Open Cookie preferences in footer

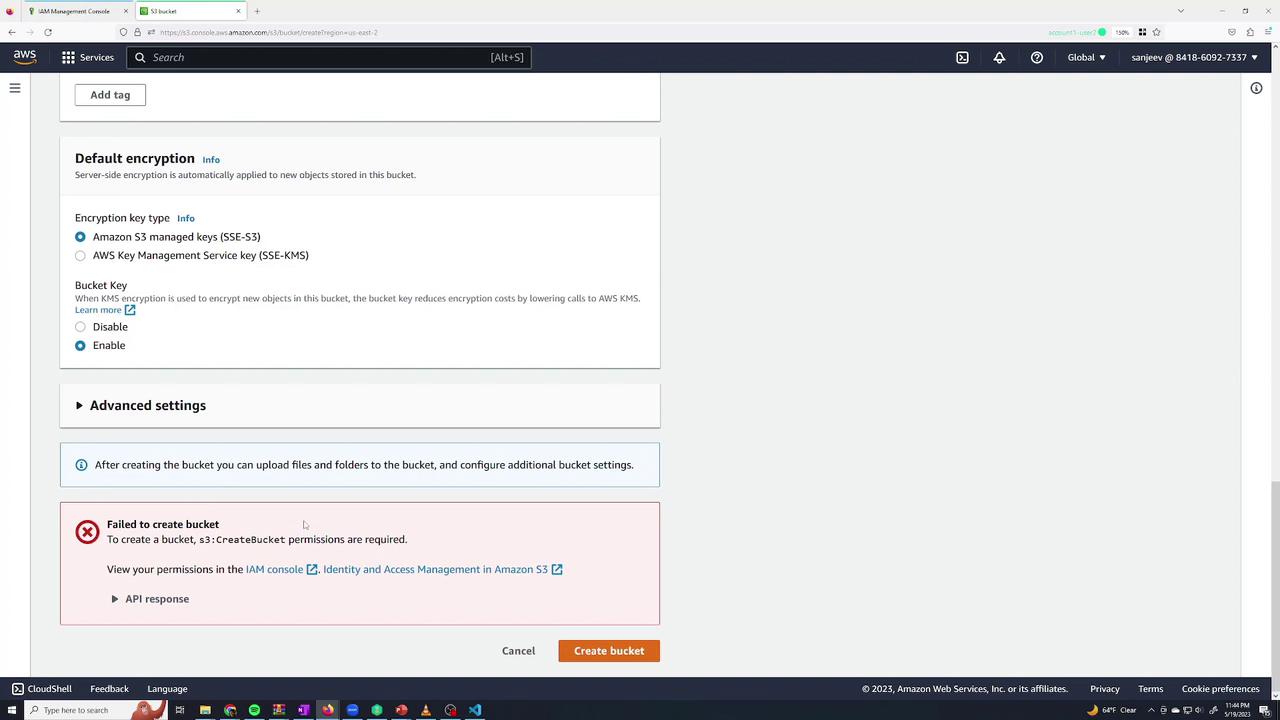[x=1220, y=689]
